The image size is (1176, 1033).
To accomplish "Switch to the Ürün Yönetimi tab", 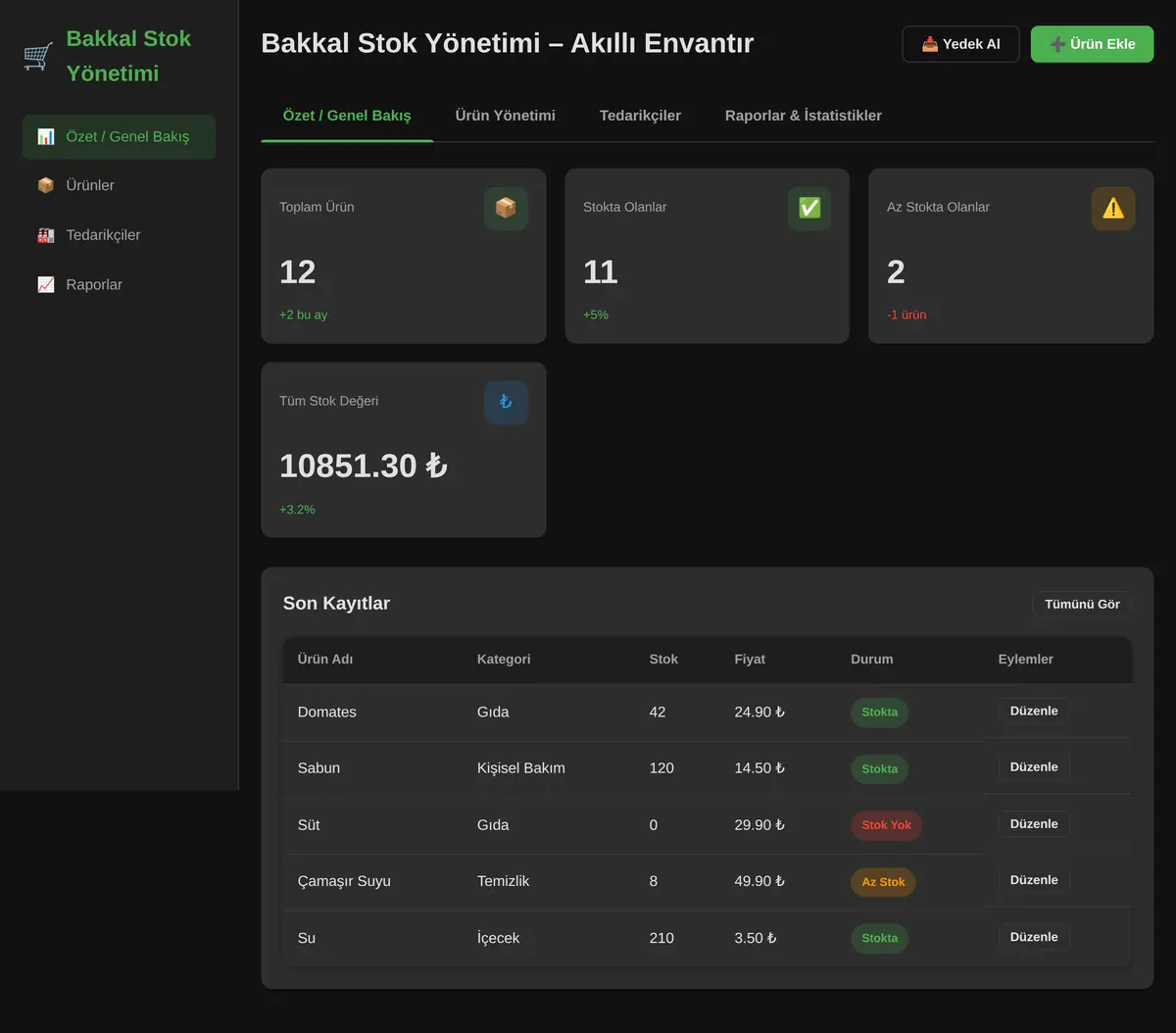I will [x=505, y=116].
